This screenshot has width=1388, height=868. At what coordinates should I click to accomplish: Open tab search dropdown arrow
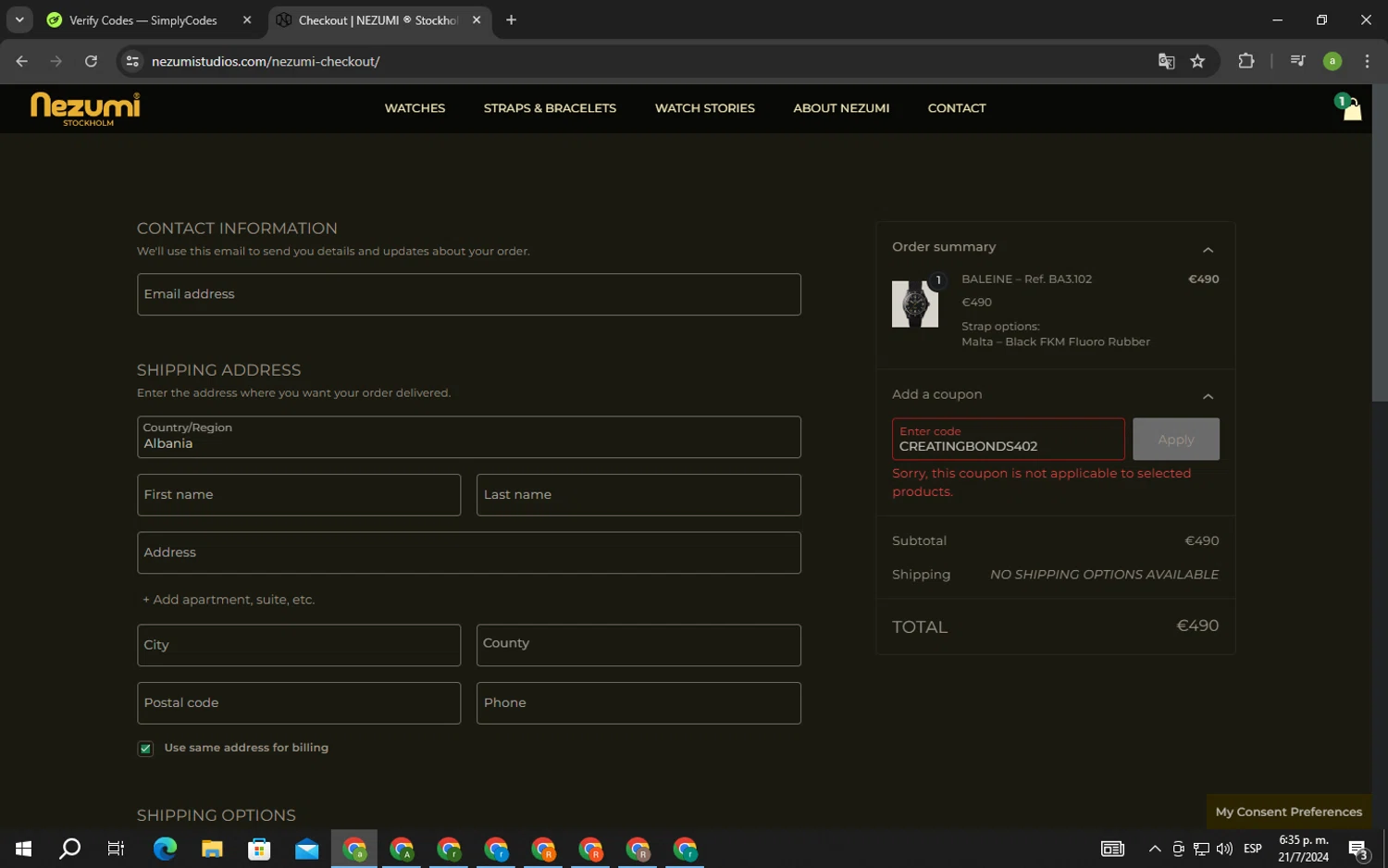point(19,19)
